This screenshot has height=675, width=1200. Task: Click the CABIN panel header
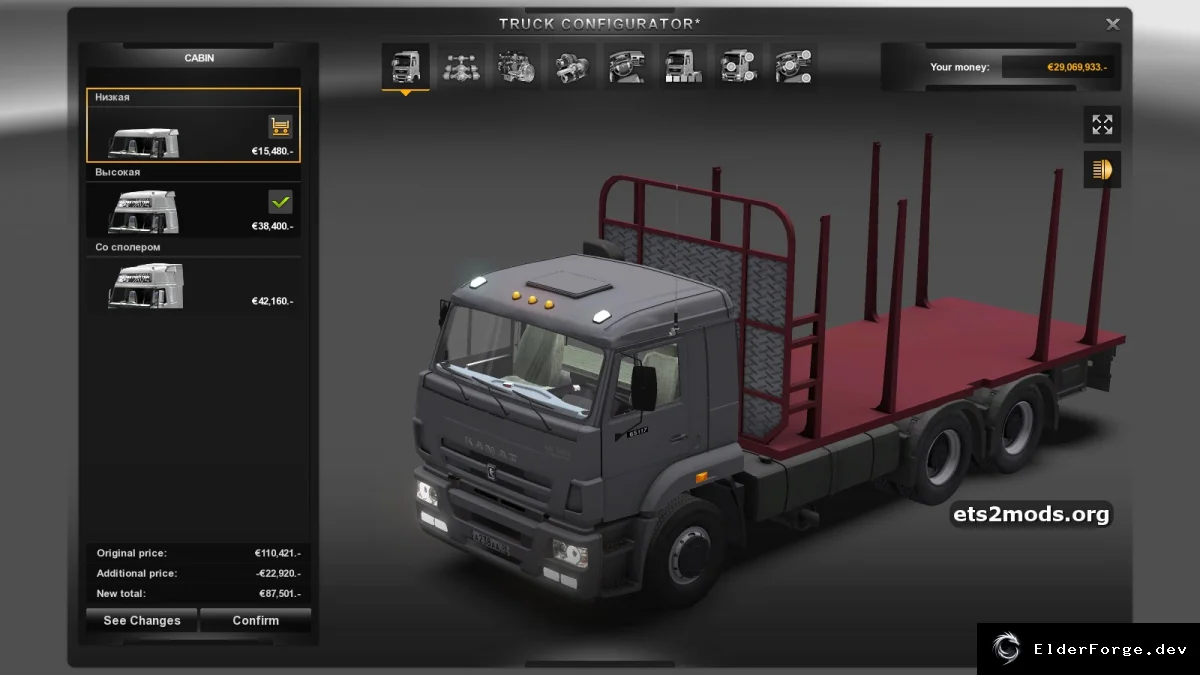(199, 58)
